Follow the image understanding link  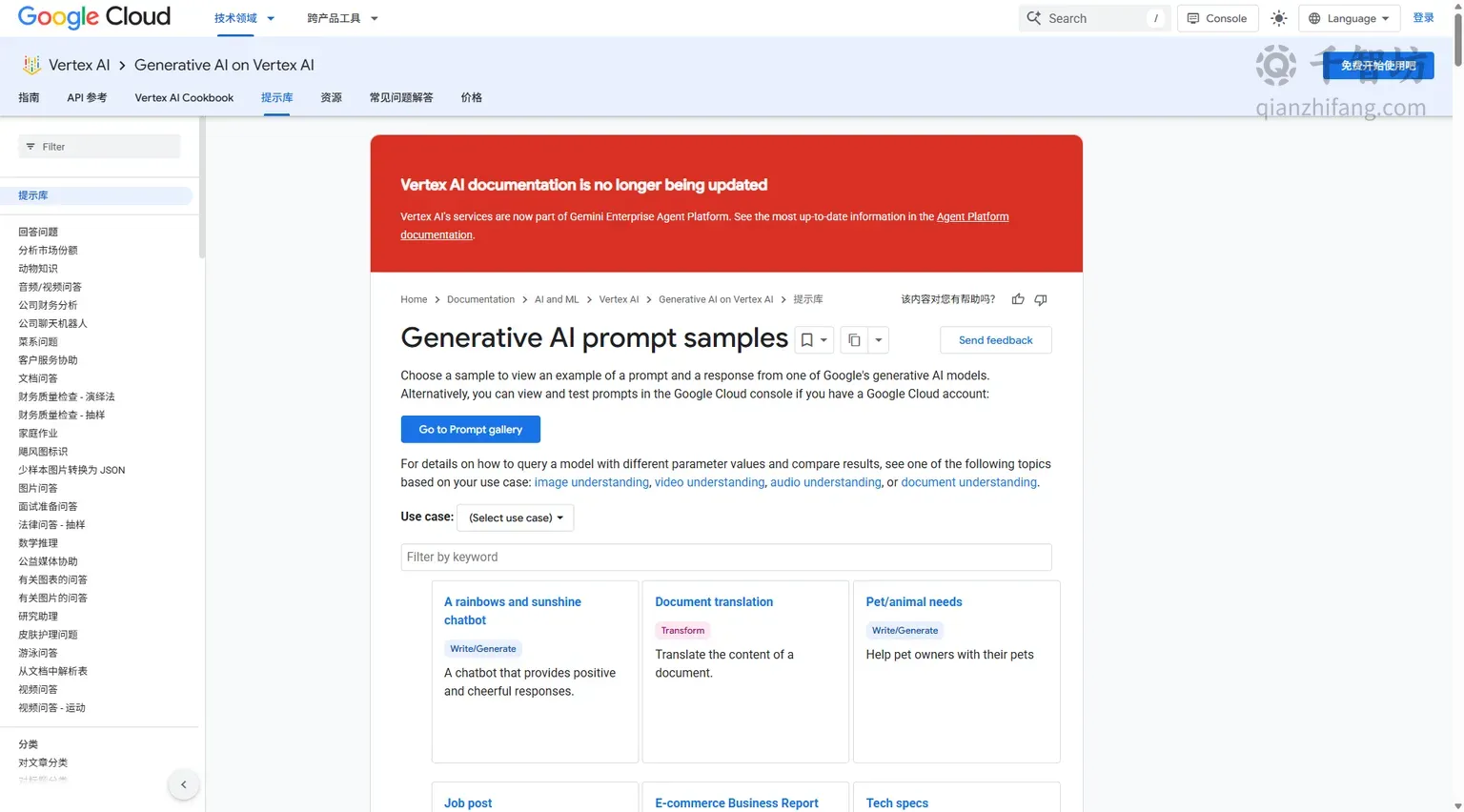click(591, 482)
